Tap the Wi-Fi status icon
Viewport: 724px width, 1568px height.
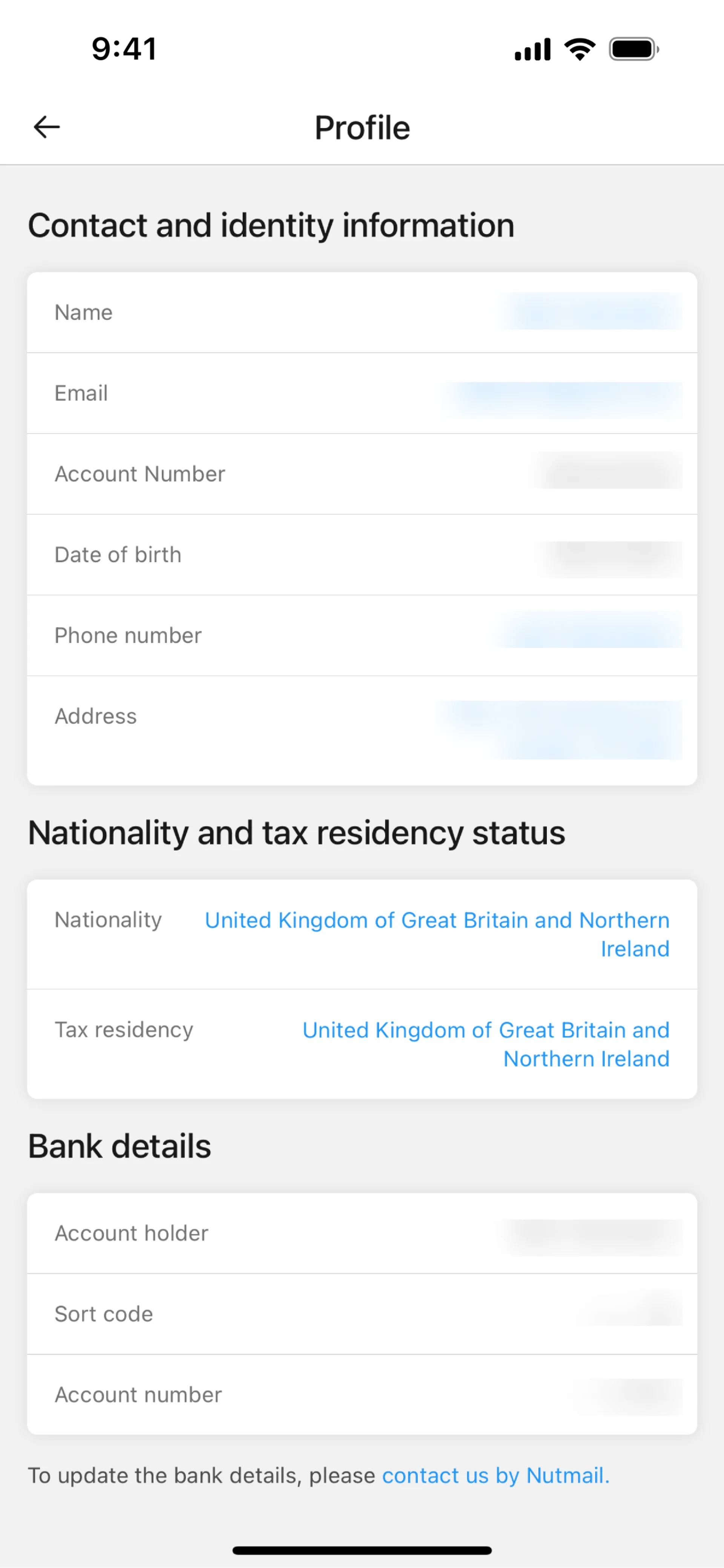(580, 49)
